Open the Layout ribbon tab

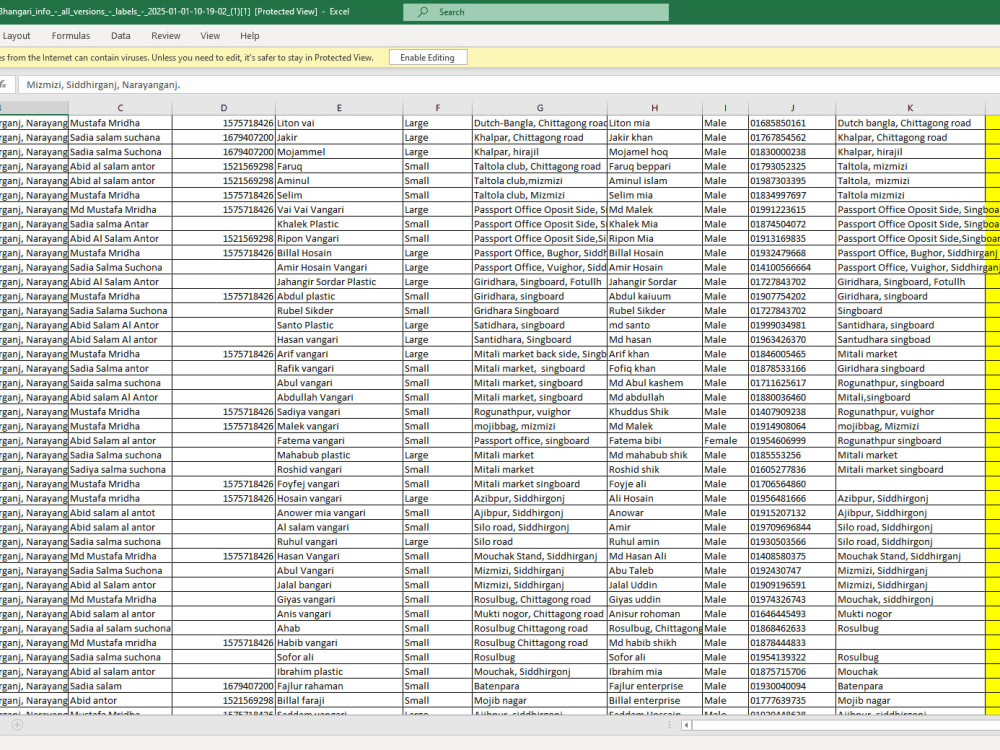[16, 36]
